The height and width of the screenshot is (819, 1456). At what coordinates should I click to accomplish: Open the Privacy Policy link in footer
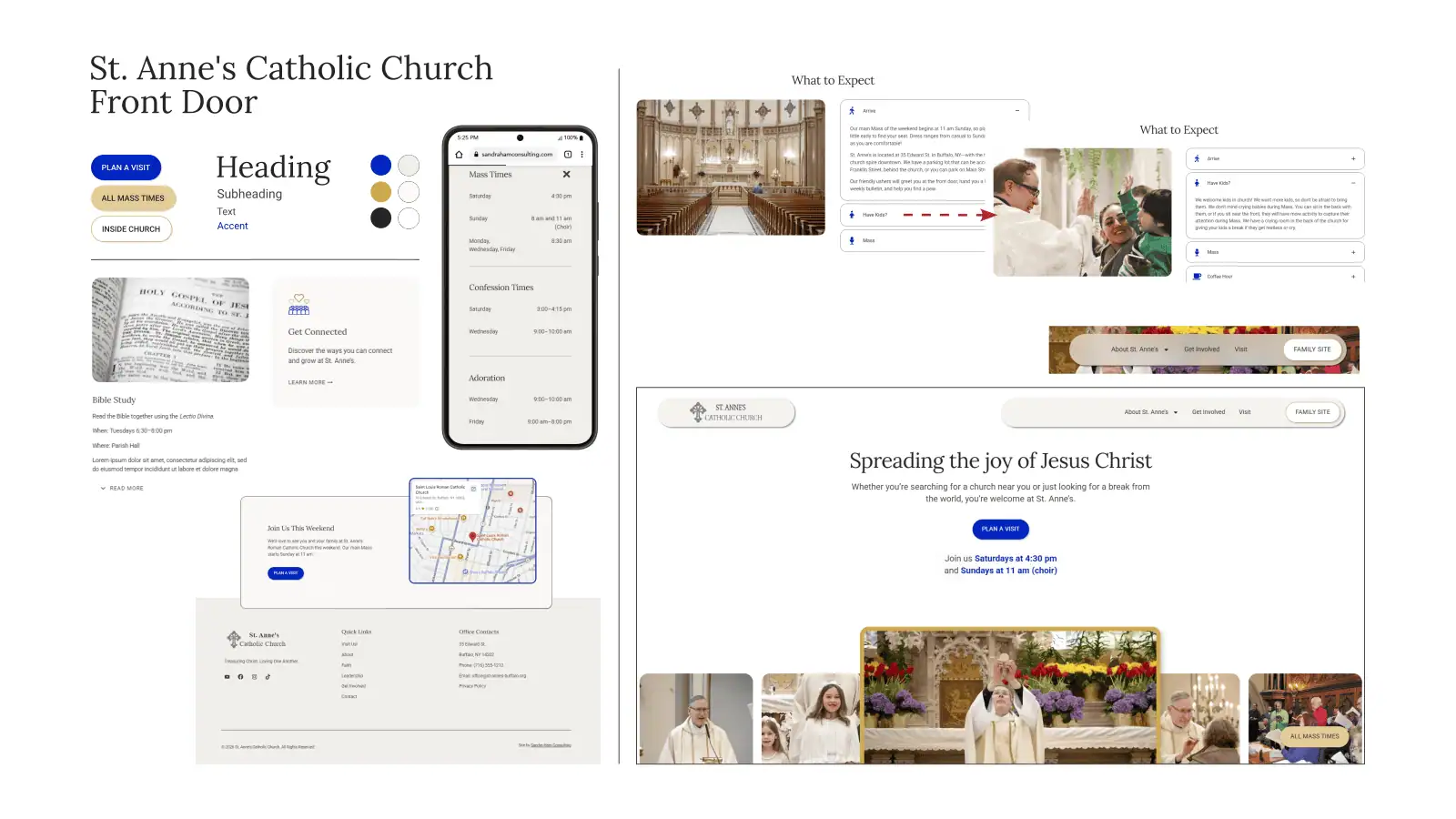(472, 686)
